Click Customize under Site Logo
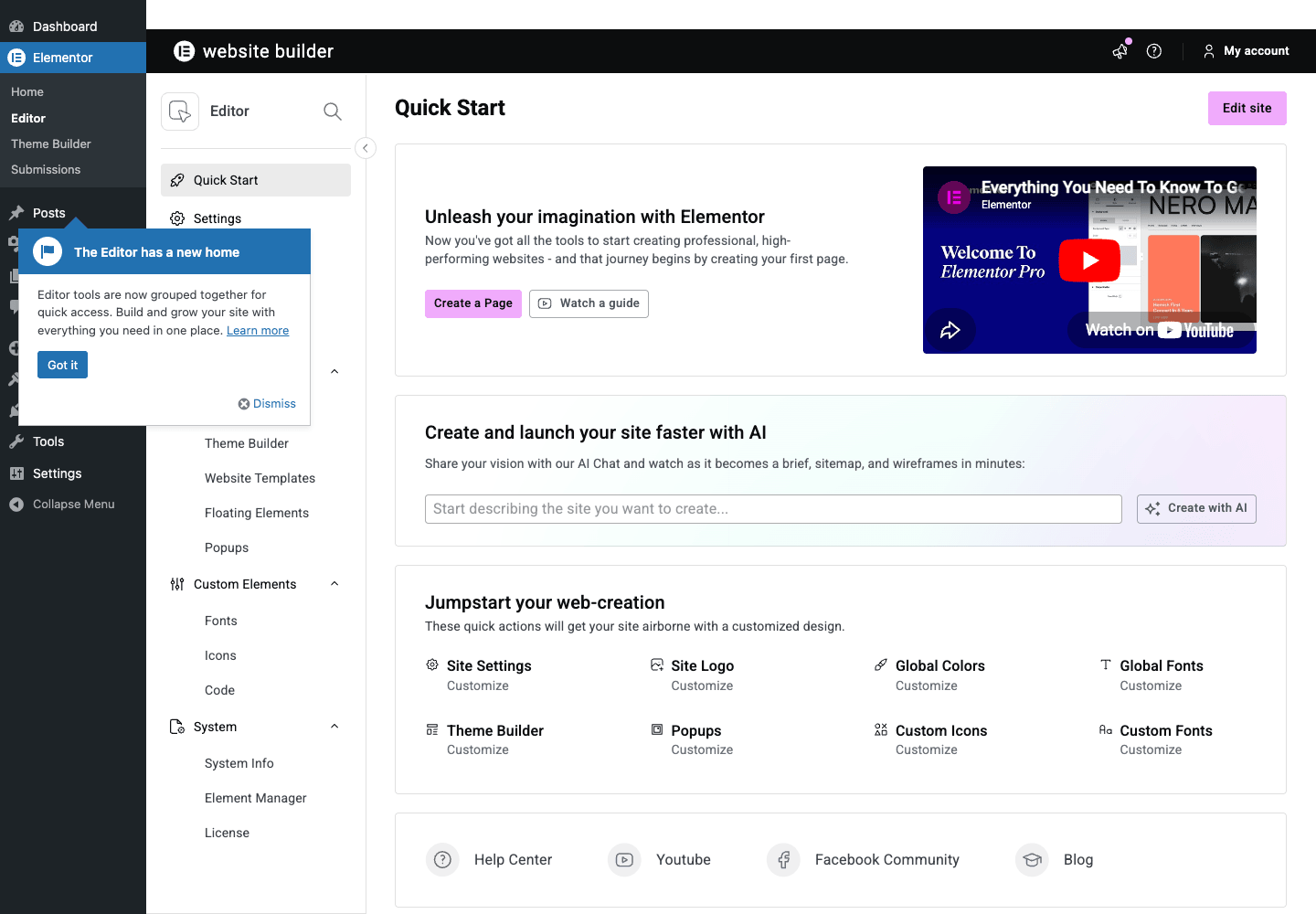Screen dimensions: 1316x914 coord(702,685)
